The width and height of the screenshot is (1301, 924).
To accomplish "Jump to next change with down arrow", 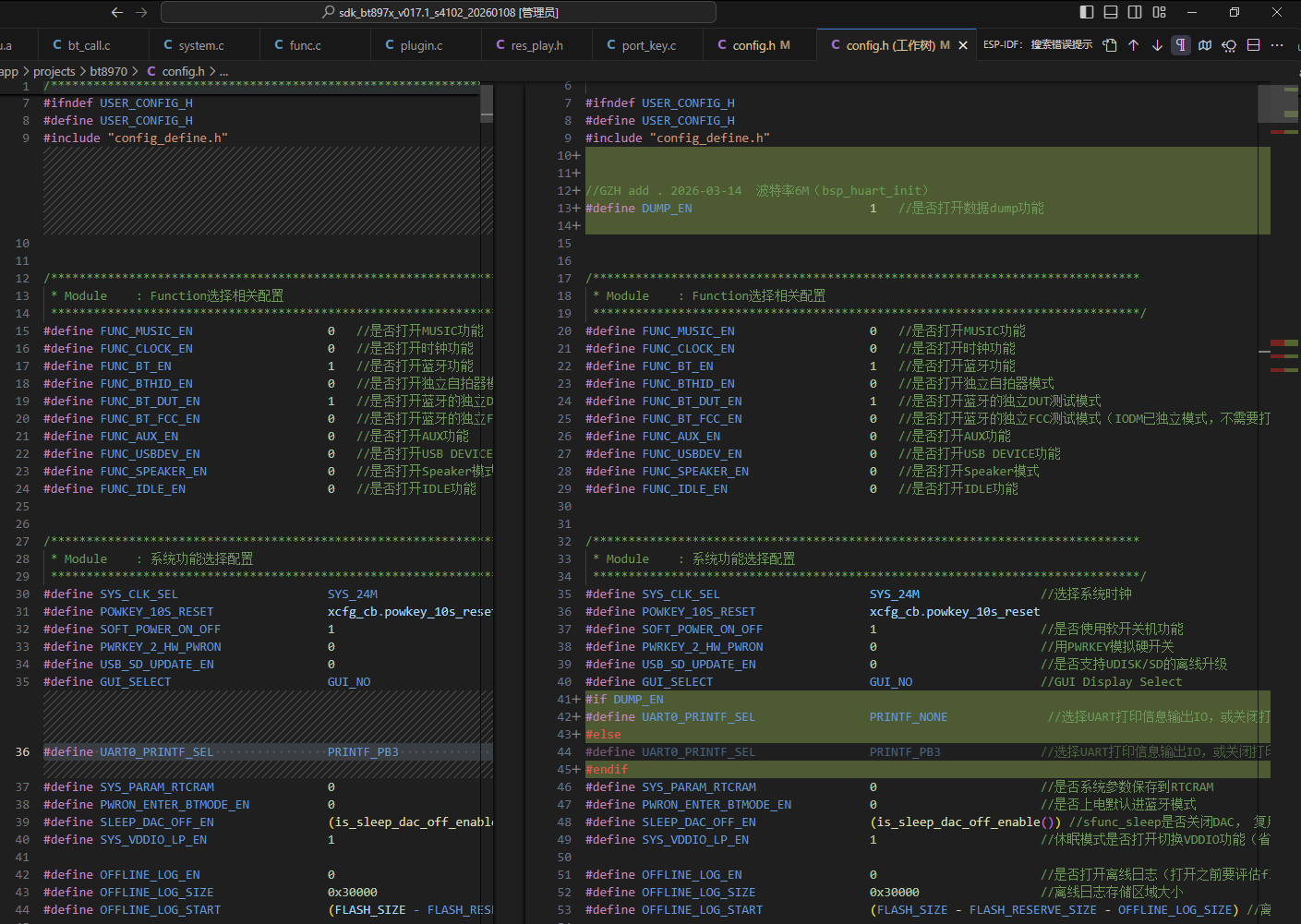I will tap(1157, 45).
